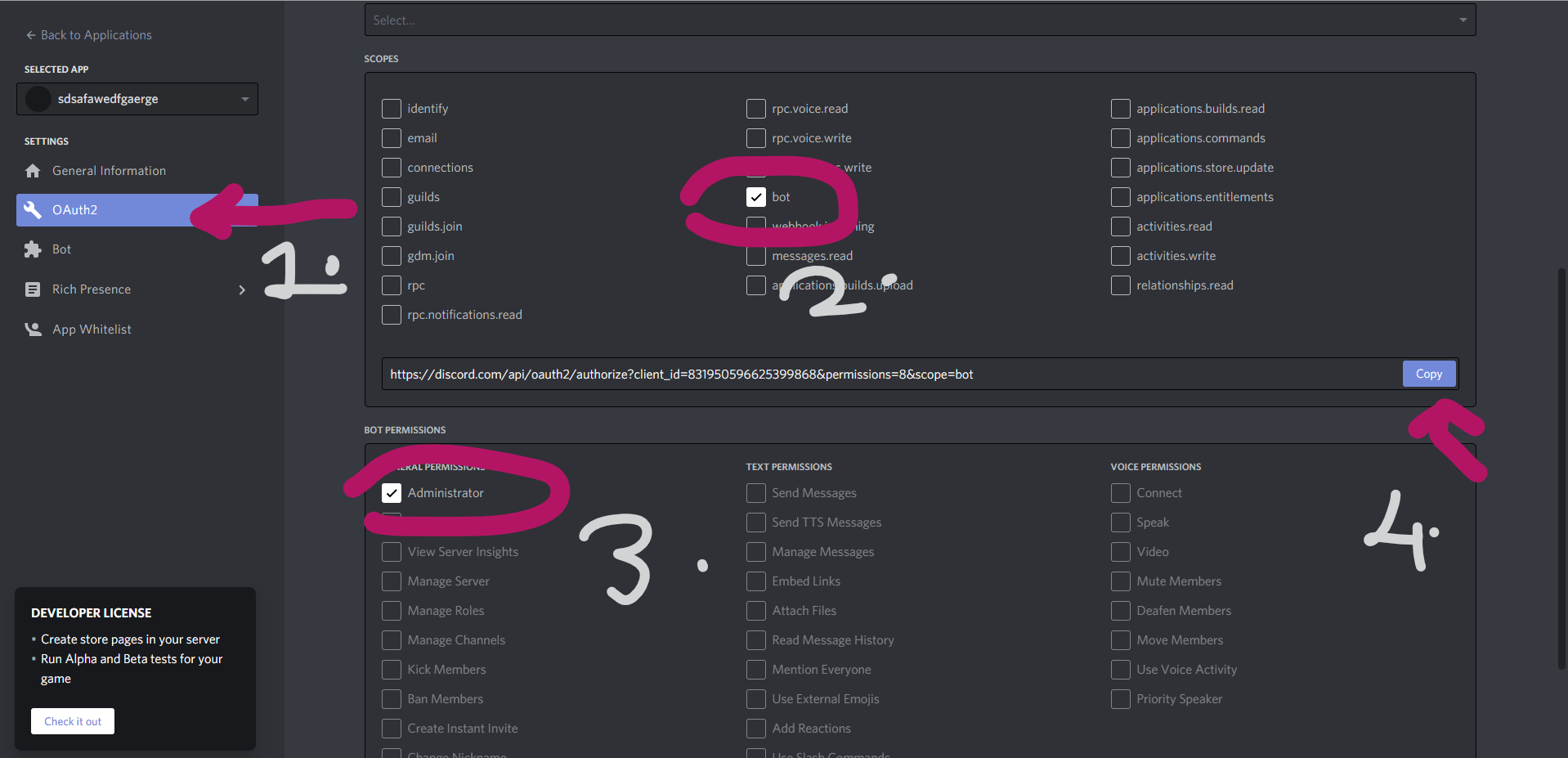Enable the Send Messages permission
This screenshot has height=758, width=1568.
756,493
